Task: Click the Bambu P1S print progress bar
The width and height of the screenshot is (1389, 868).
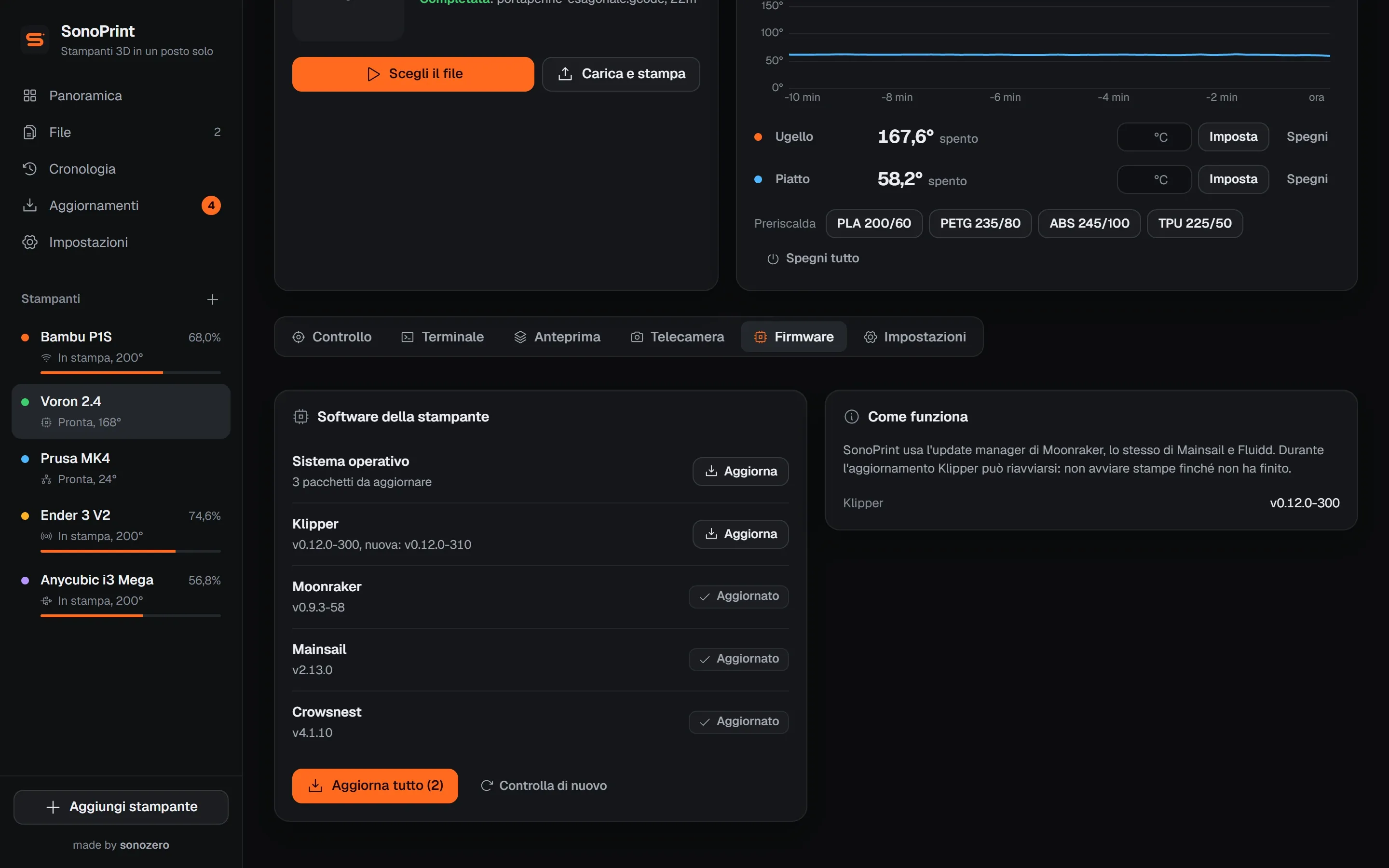Action: point(130,373)
